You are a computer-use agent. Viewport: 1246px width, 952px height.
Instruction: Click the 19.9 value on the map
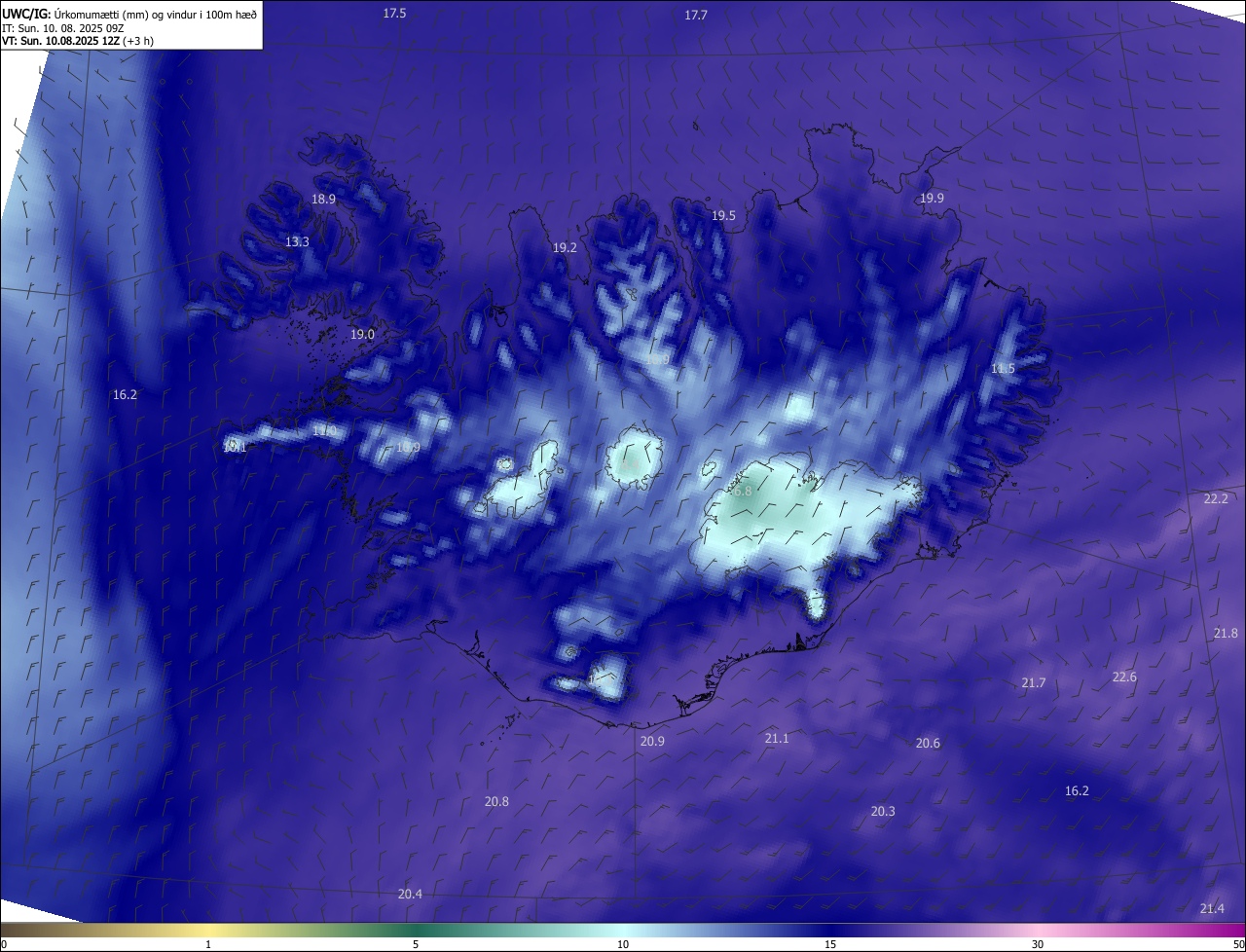pyautogui.click(x=932, y=199)
